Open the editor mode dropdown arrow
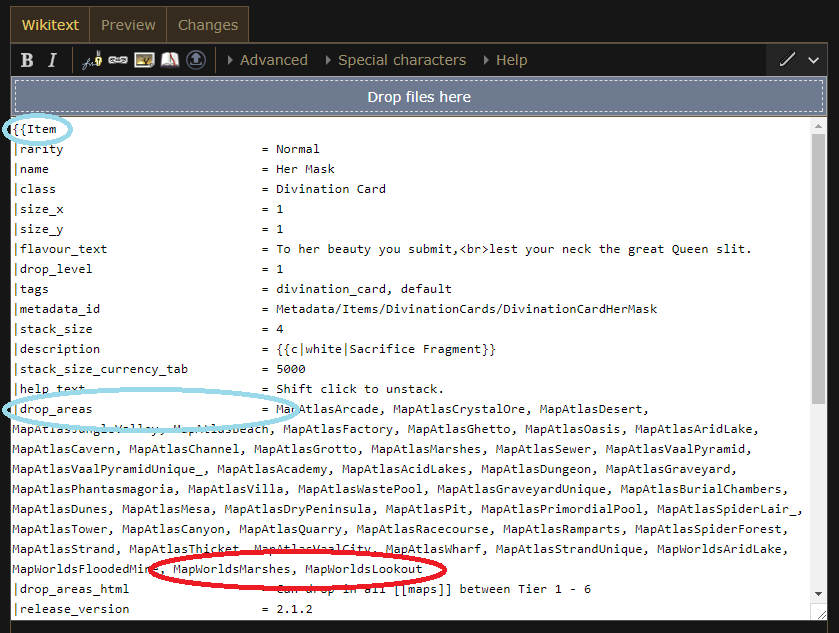Viewport: 839px width, 633px height. pyautogui.click(x=813, y=60)
